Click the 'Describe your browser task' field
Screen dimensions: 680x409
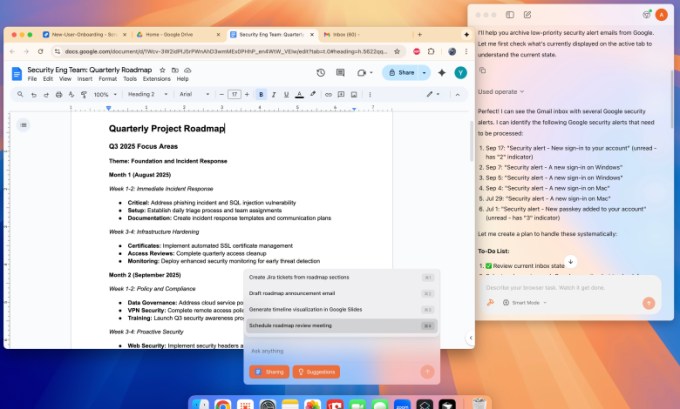(x=568, y=288)
